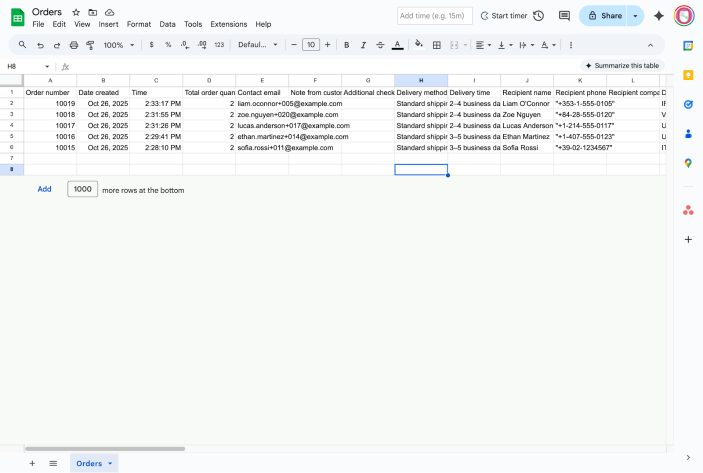Click the Undo icon in toolbar
Screen dimensions: 703x473
click(x=40, y=45)
